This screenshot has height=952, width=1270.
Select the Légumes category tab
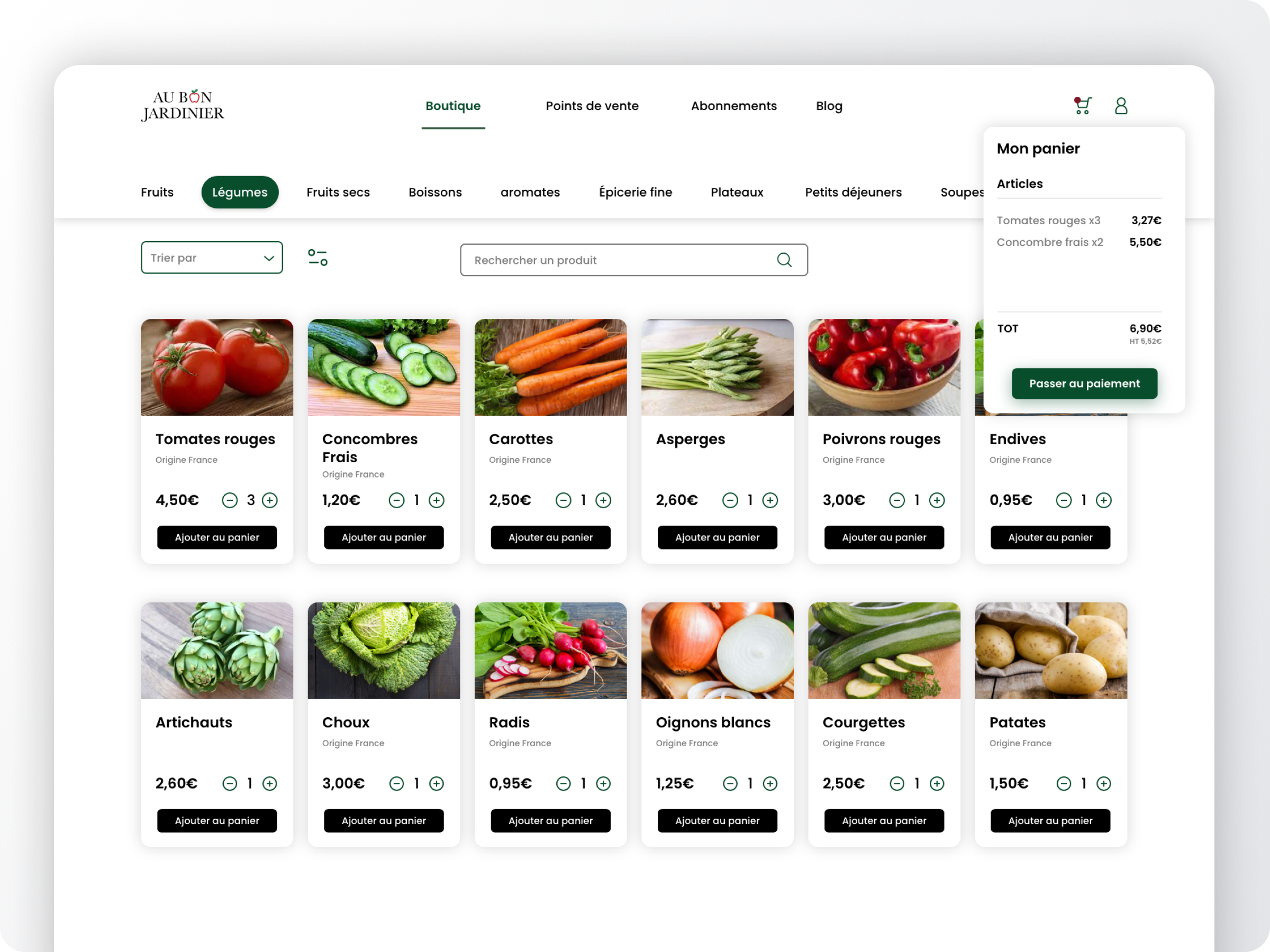(240, 192)
